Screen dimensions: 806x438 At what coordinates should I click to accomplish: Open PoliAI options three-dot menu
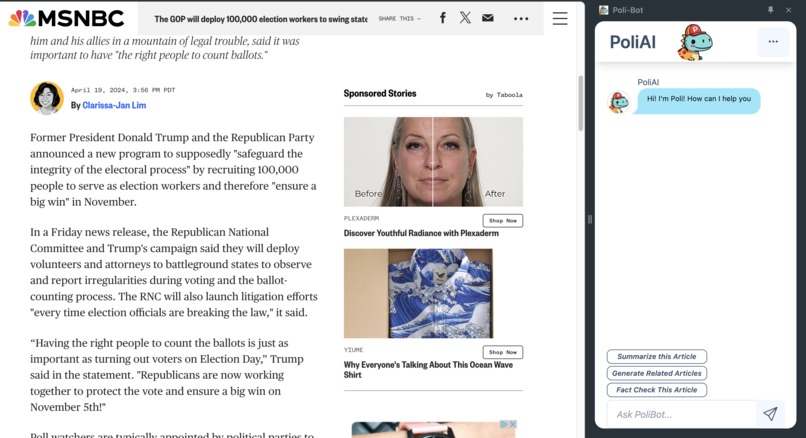click(x=773, y=42)
